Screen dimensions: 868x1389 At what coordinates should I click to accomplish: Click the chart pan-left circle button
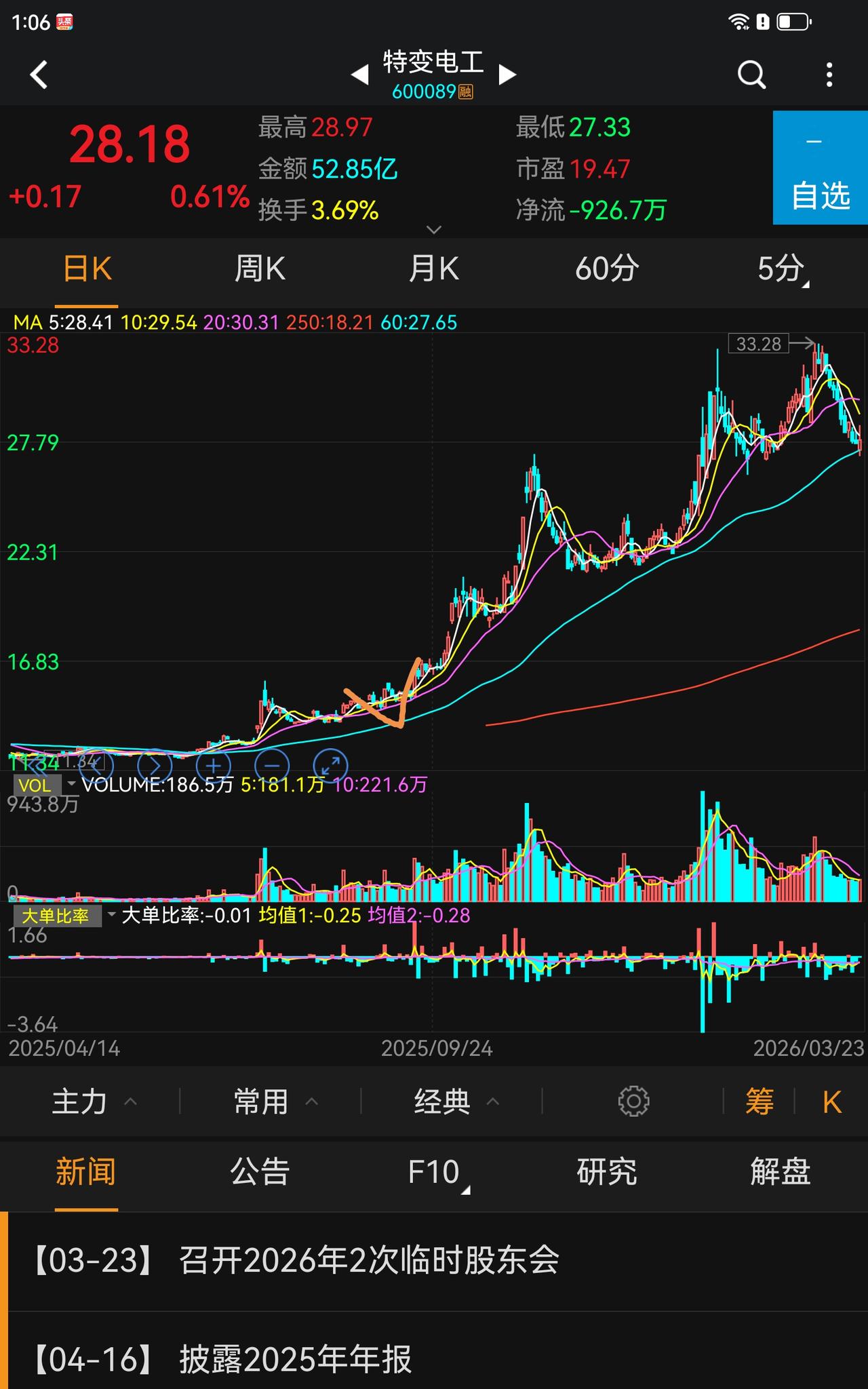pyautogui.click(x=96, y=766)
